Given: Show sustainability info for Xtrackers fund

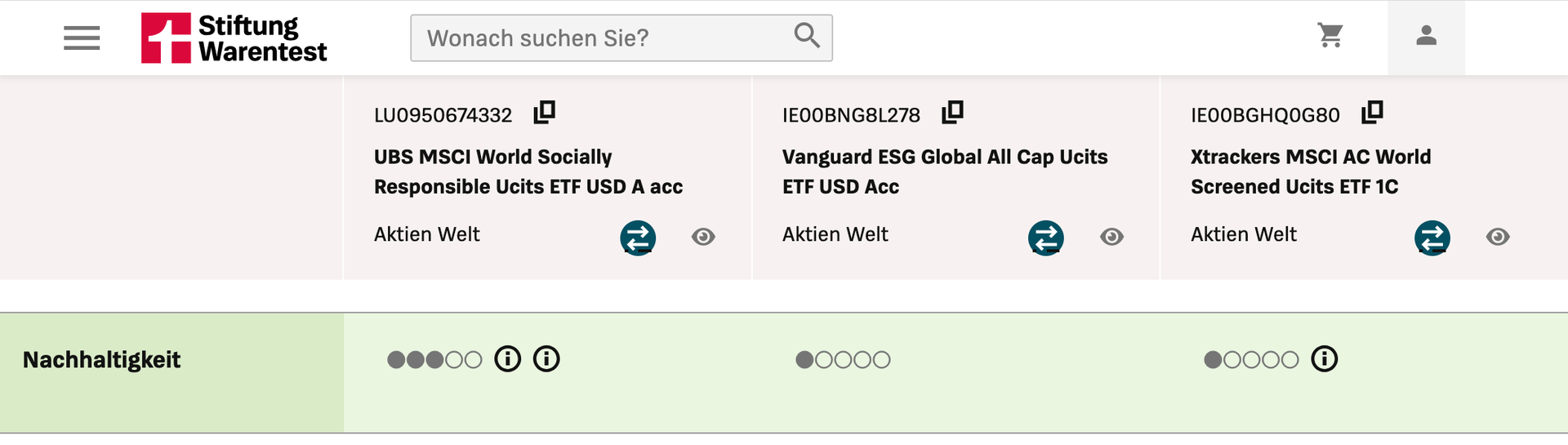Looking at the screenshot, I should coord(1325,359).
